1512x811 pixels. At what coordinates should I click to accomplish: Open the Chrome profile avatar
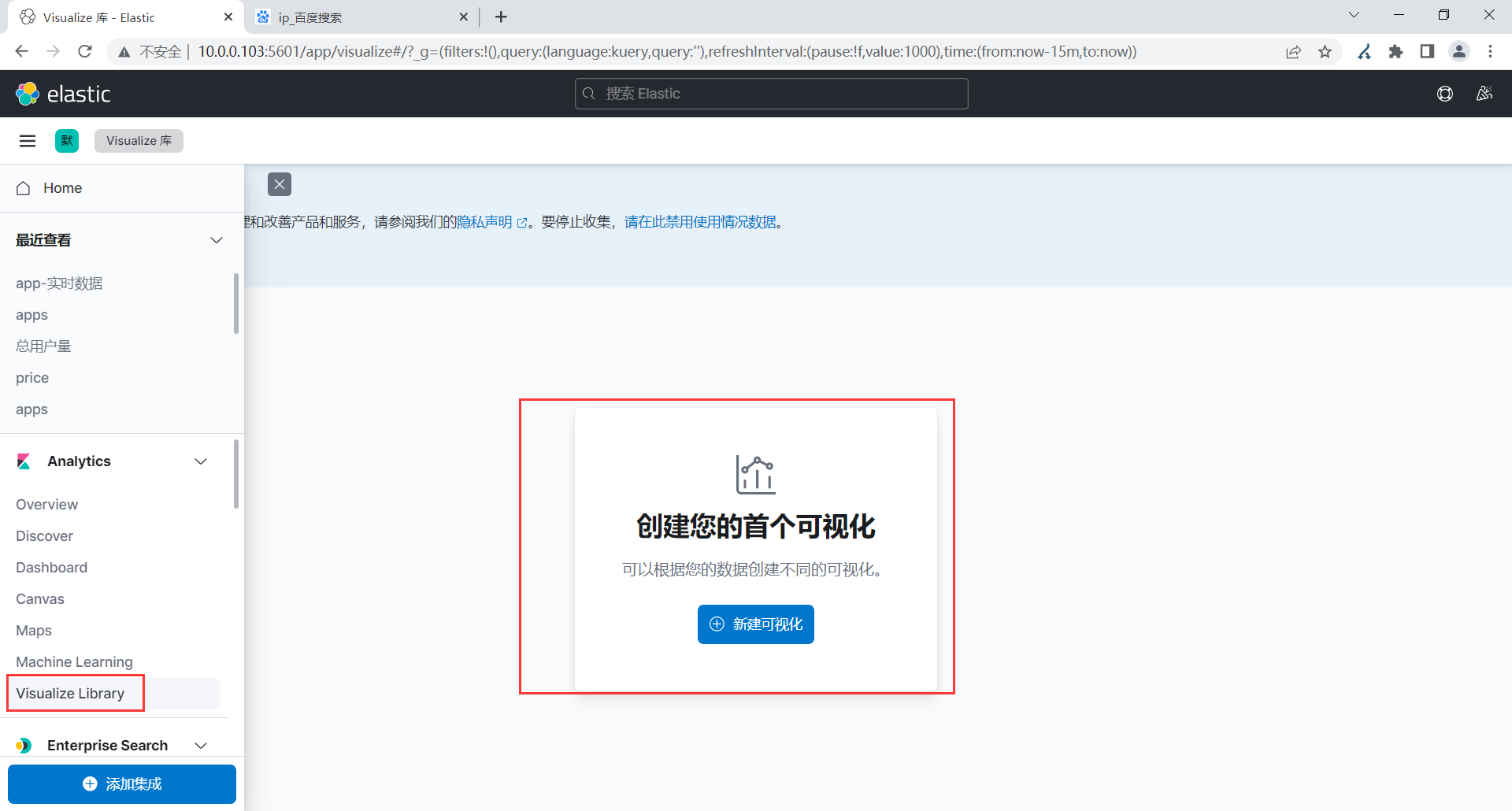point(1459,51)
